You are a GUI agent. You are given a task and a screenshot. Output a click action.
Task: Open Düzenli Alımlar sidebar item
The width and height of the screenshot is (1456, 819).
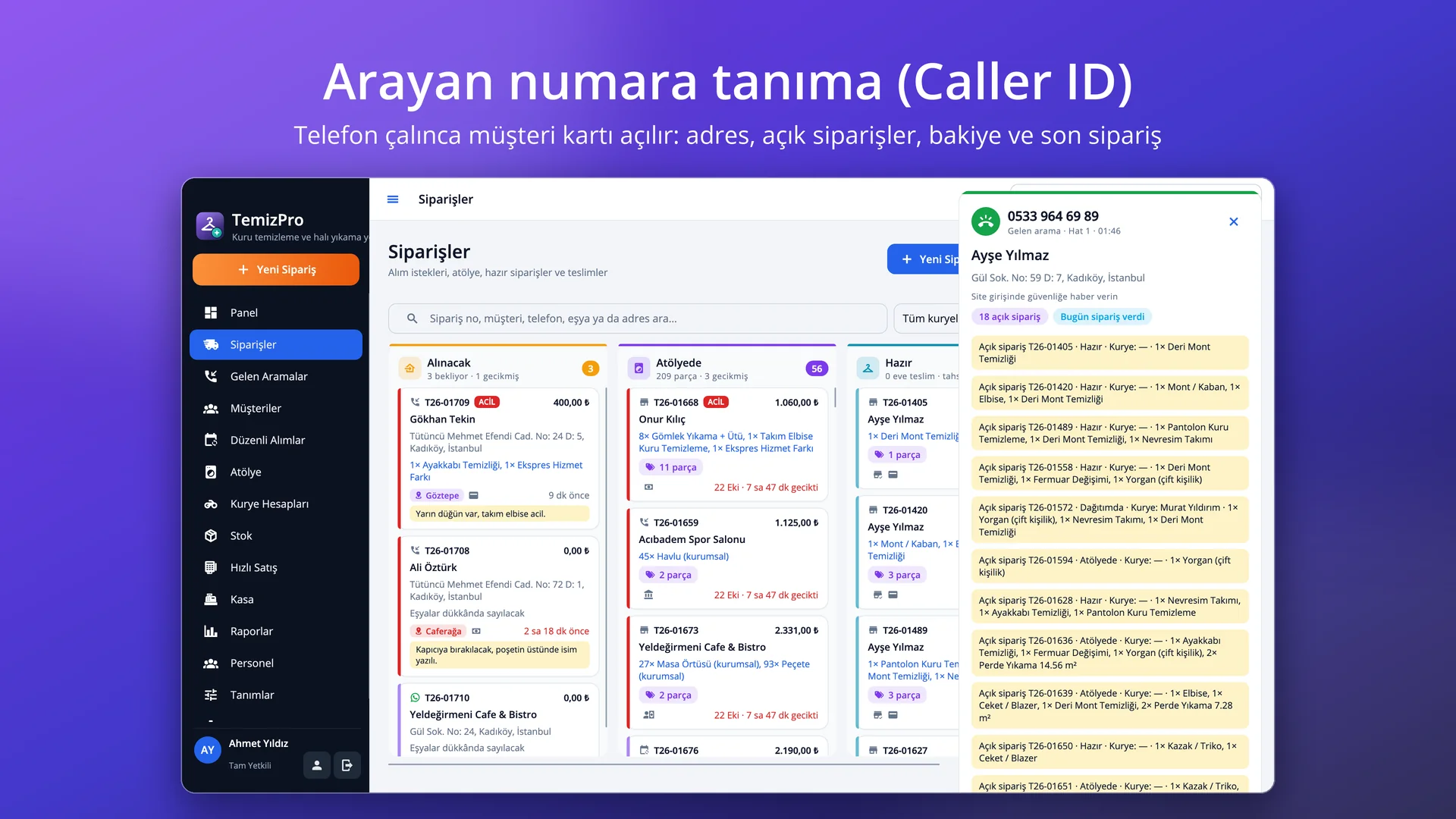(276, 440)
